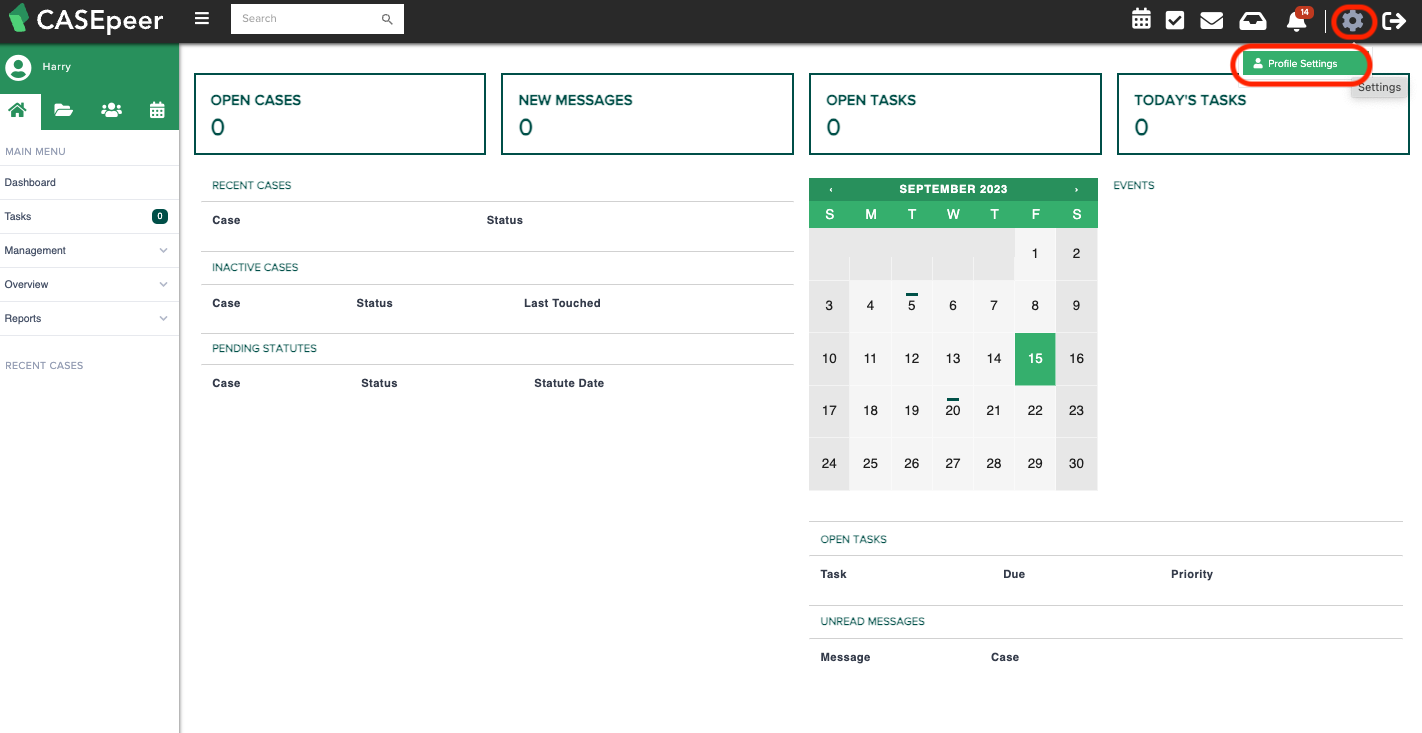This screenshot has height=733, width=1422.
Task: Click the Due column header
Action: click(1014, 574)
